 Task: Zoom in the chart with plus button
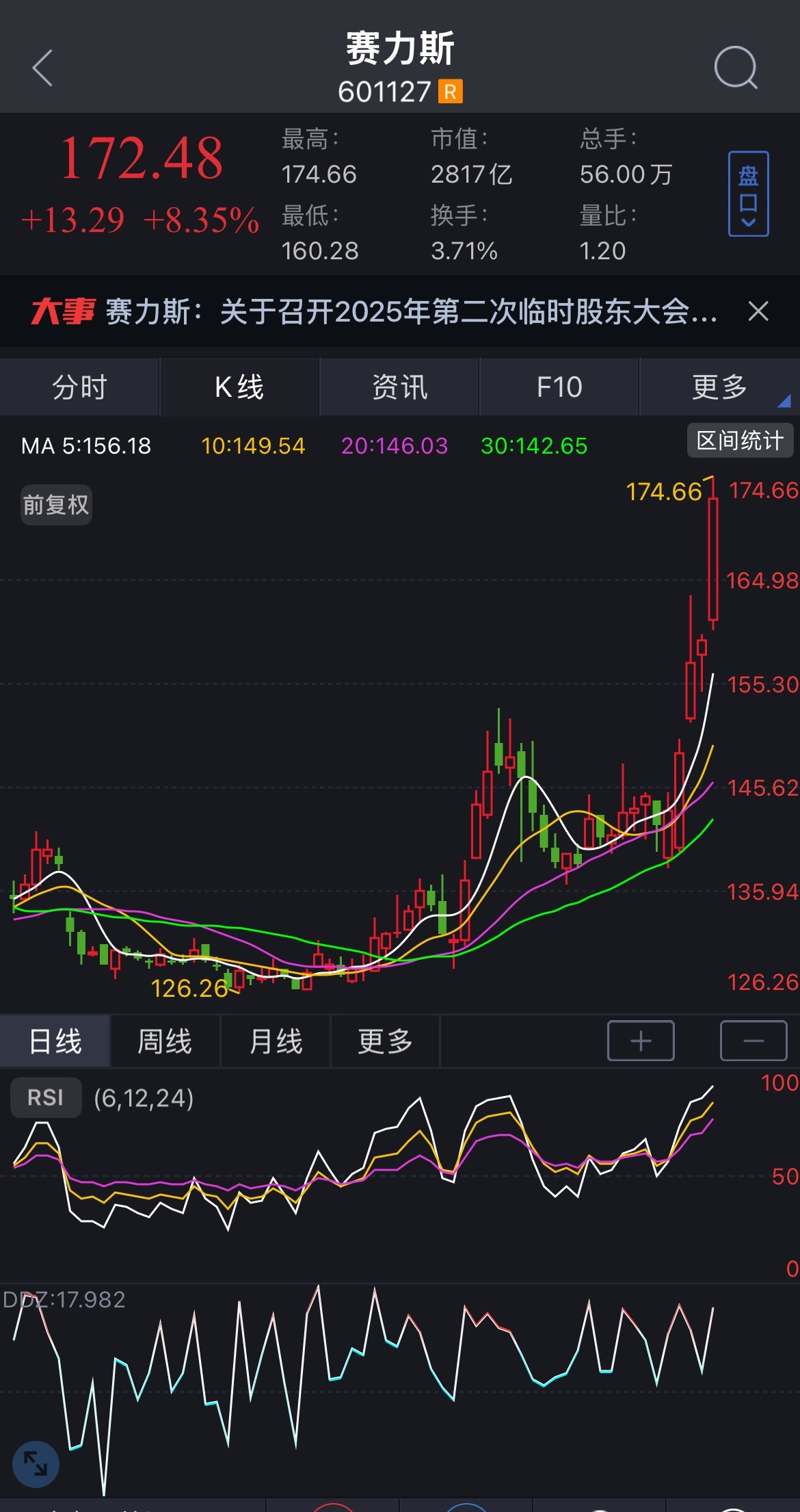pyautogui.click(x=641, y=1041)
